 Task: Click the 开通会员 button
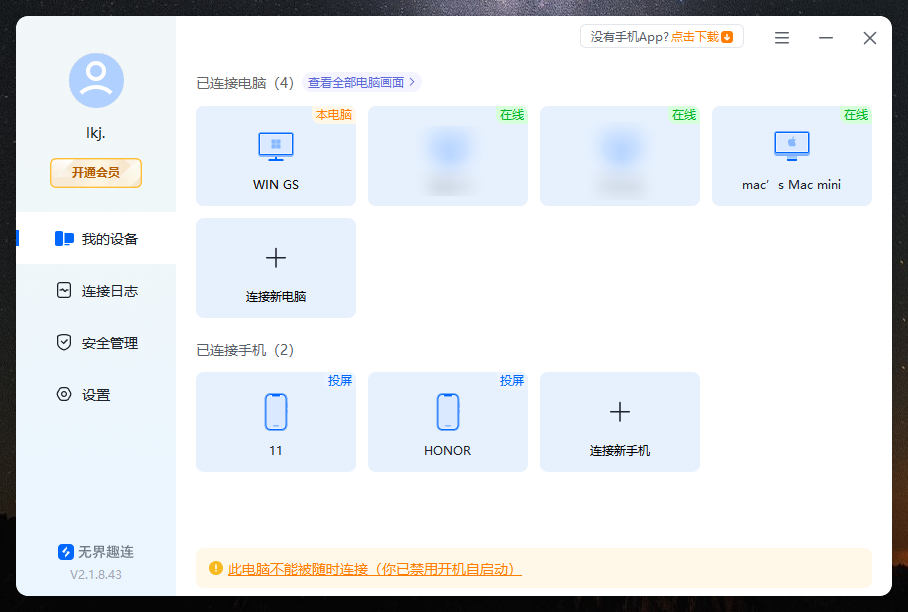tap(95, 173)
